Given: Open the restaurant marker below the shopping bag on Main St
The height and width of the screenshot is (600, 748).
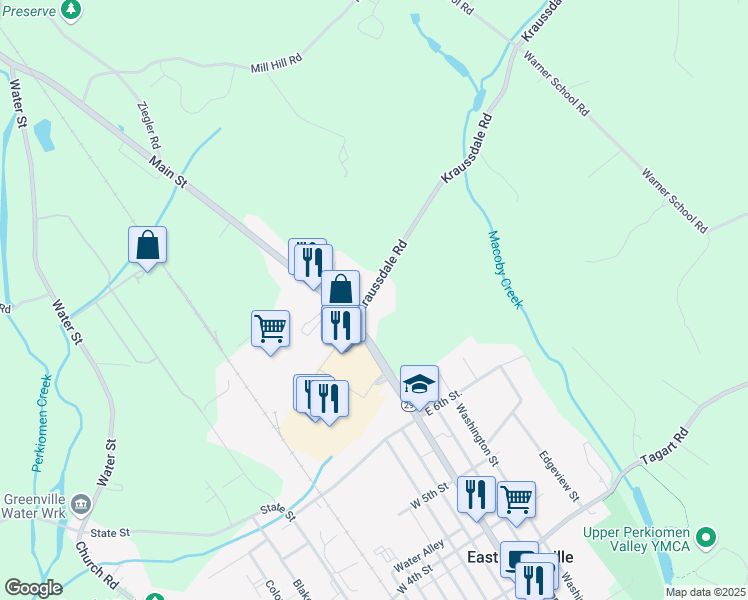Looking at the screenshot, I should click(x=341, y=329).
